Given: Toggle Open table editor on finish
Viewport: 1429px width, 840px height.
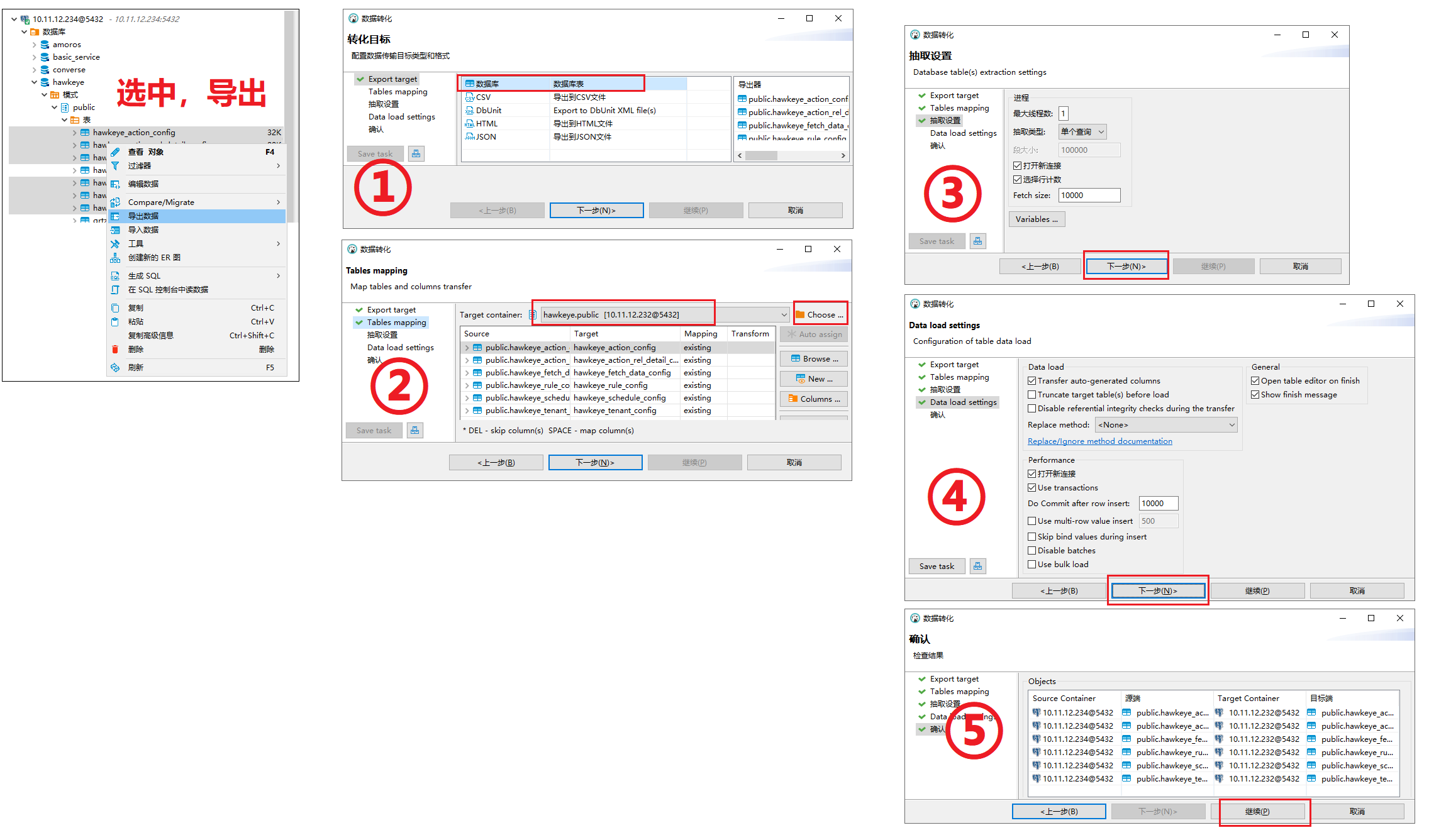Looking at the screenshot, I should (1255, 381).
